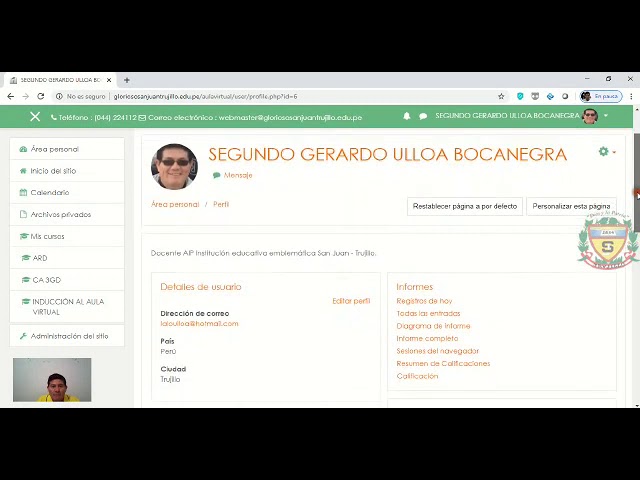Open Archivos privados in the sidebar

(x=60, y=214)
